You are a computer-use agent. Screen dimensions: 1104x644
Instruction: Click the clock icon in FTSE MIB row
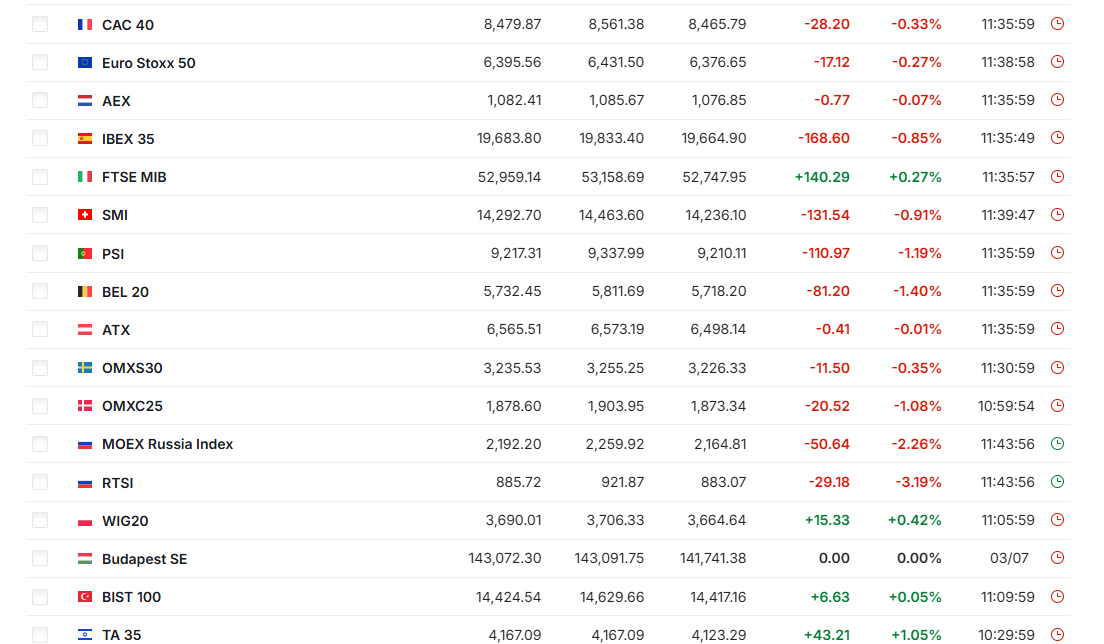coord(1057,177)
